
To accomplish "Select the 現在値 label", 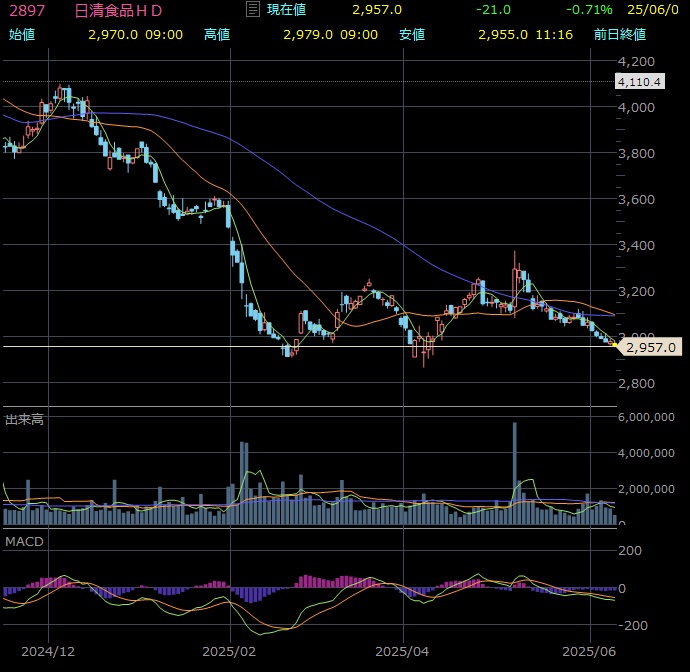I will coord(286,10).
